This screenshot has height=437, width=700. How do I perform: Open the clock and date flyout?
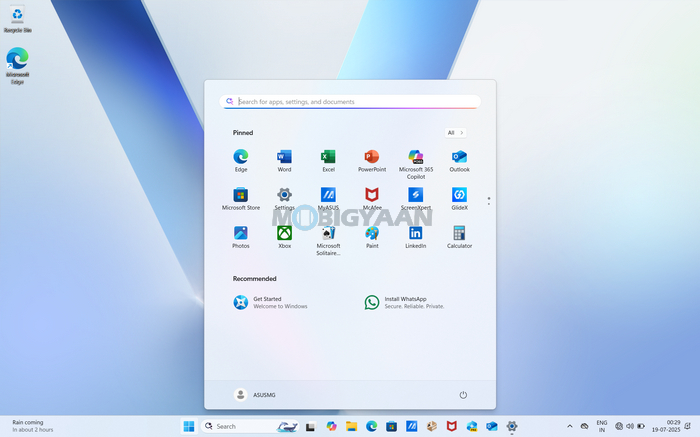pos(666,426)
